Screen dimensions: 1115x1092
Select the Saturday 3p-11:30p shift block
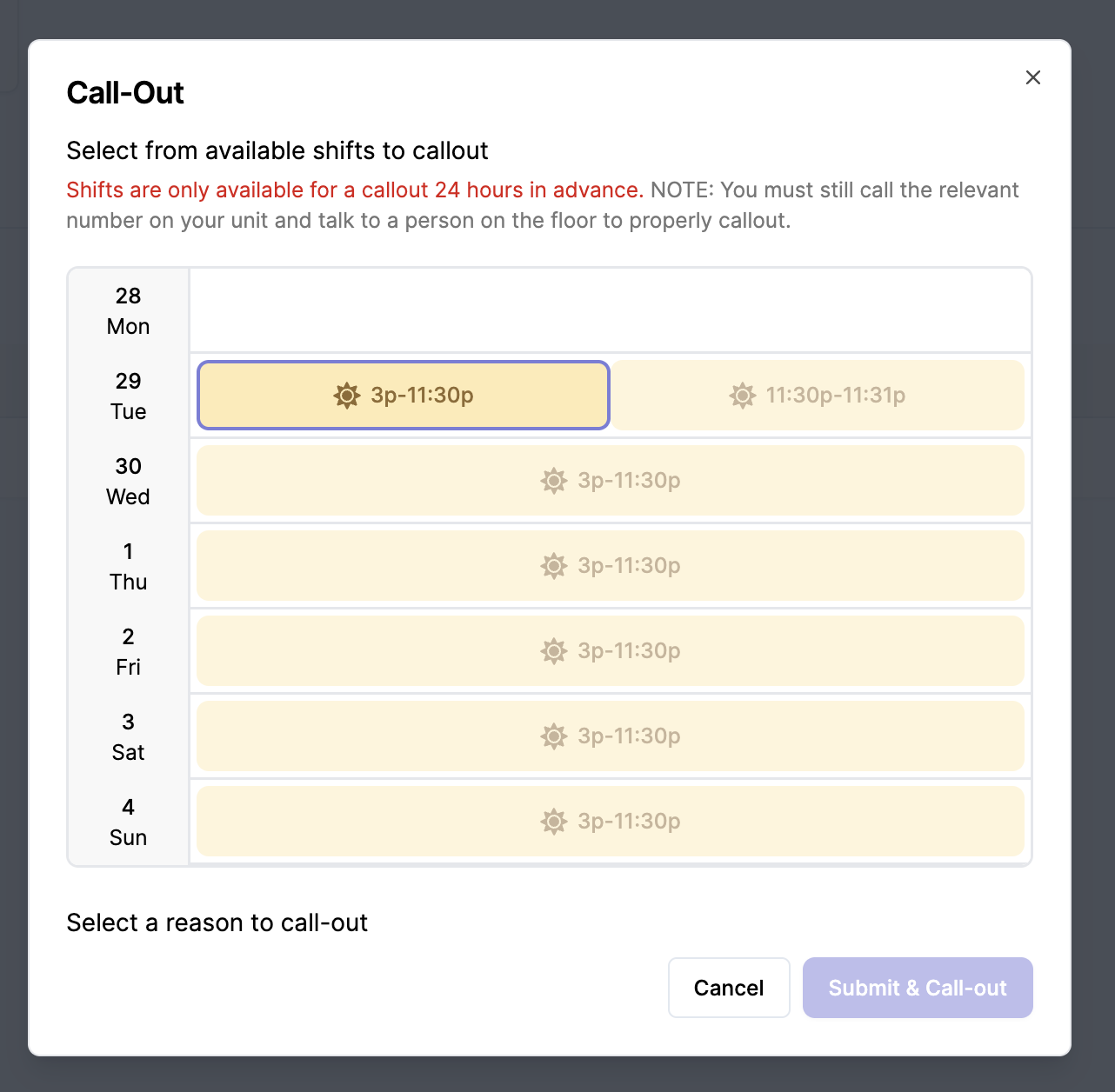coord(611,736)
